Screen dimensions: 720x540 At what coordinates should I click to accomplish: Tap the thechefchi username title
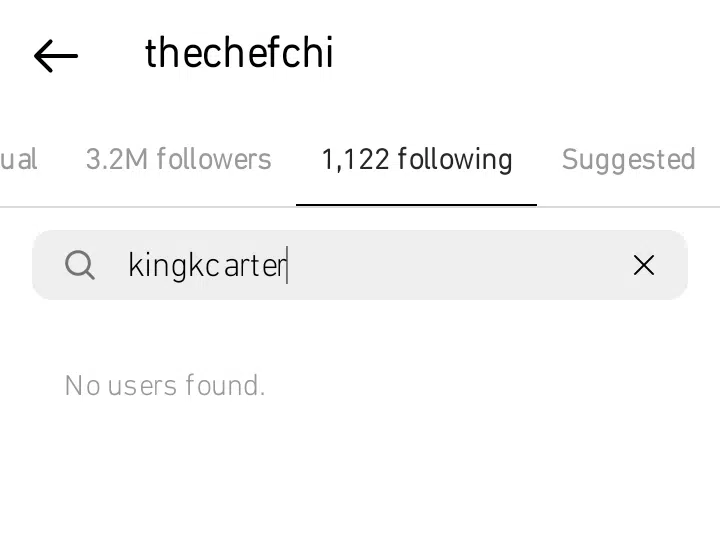[239, 54]
